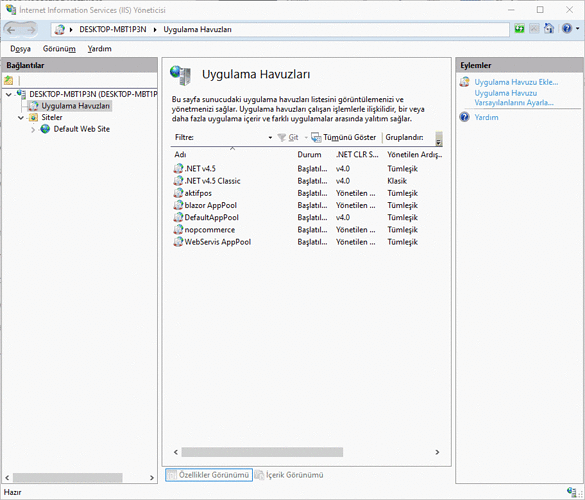Select the aktifpos pool icon
Viewport: 585px width, 500px height.
(179, 193)
